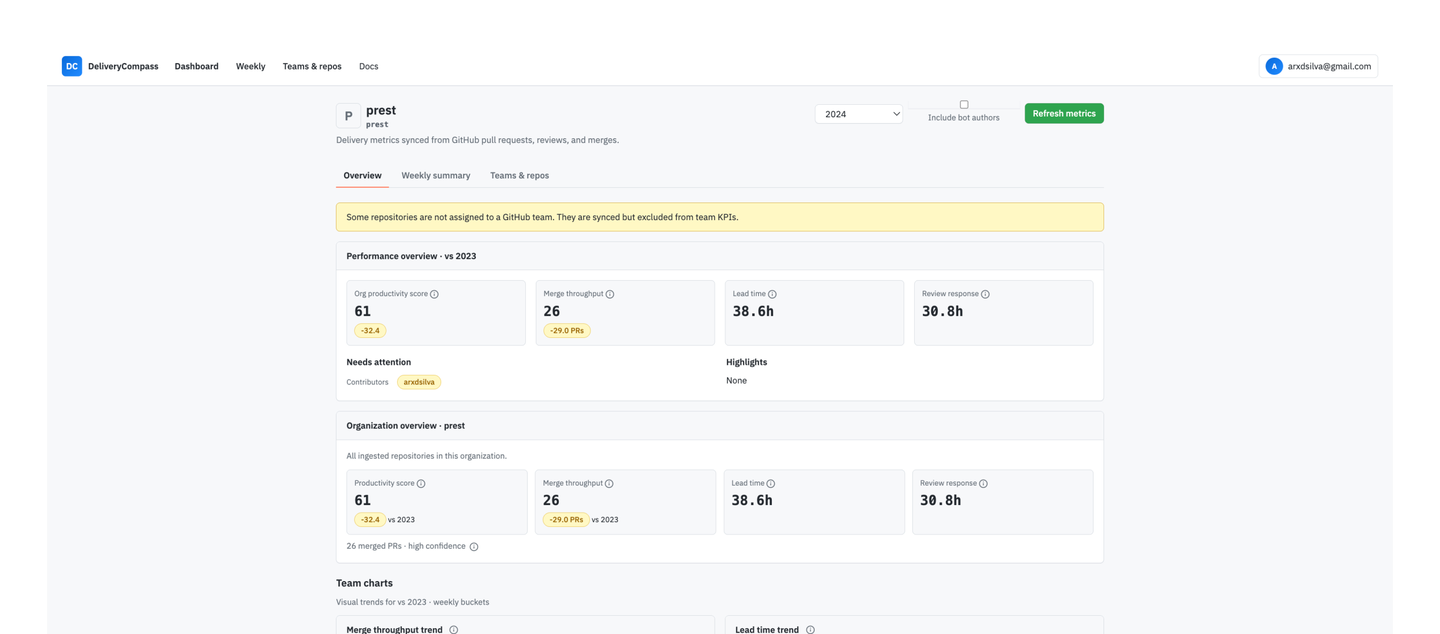Click the user avatar icon beside email
The image size is (1440, 634).
pos(1273,66)
